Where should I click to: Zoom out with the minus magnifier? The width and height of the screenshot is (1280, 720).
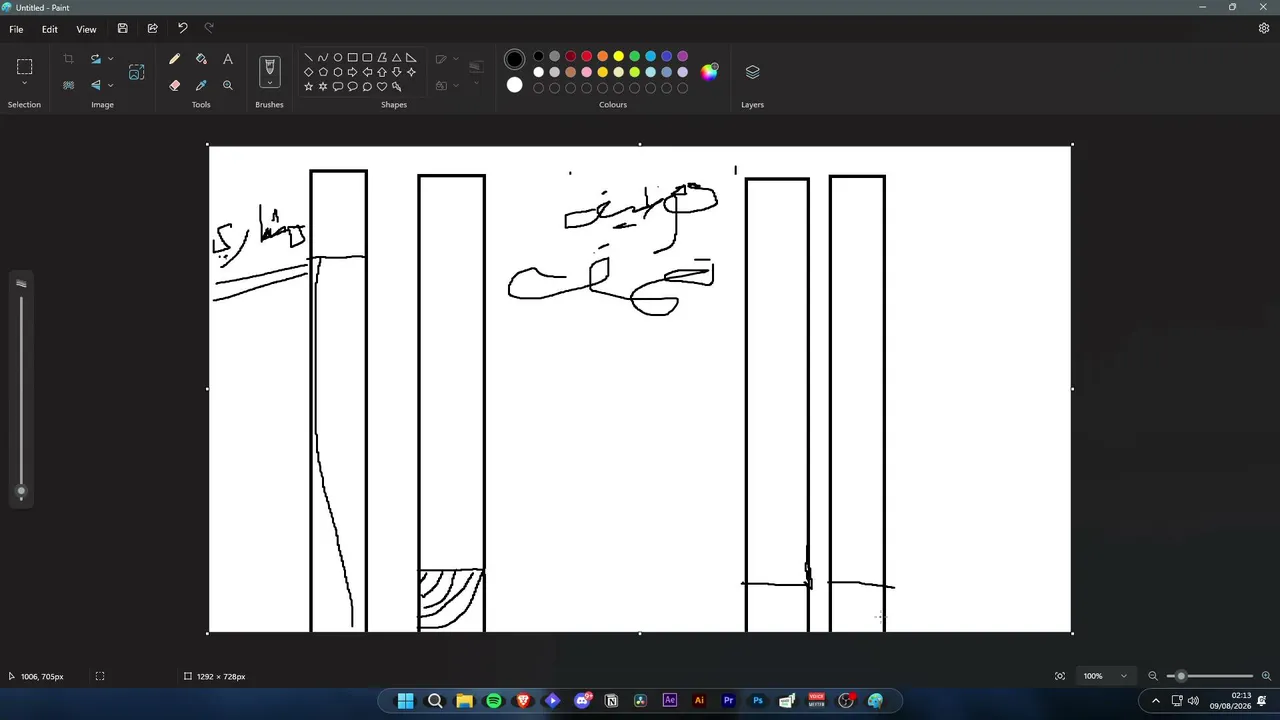(x=1153, y=676)
